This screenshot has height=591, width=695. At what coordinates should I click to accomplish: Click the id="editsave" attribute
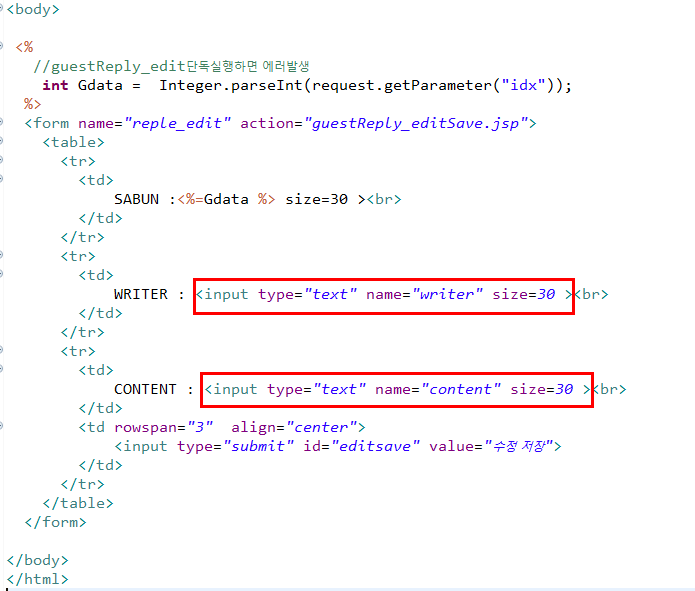[361, 446]
